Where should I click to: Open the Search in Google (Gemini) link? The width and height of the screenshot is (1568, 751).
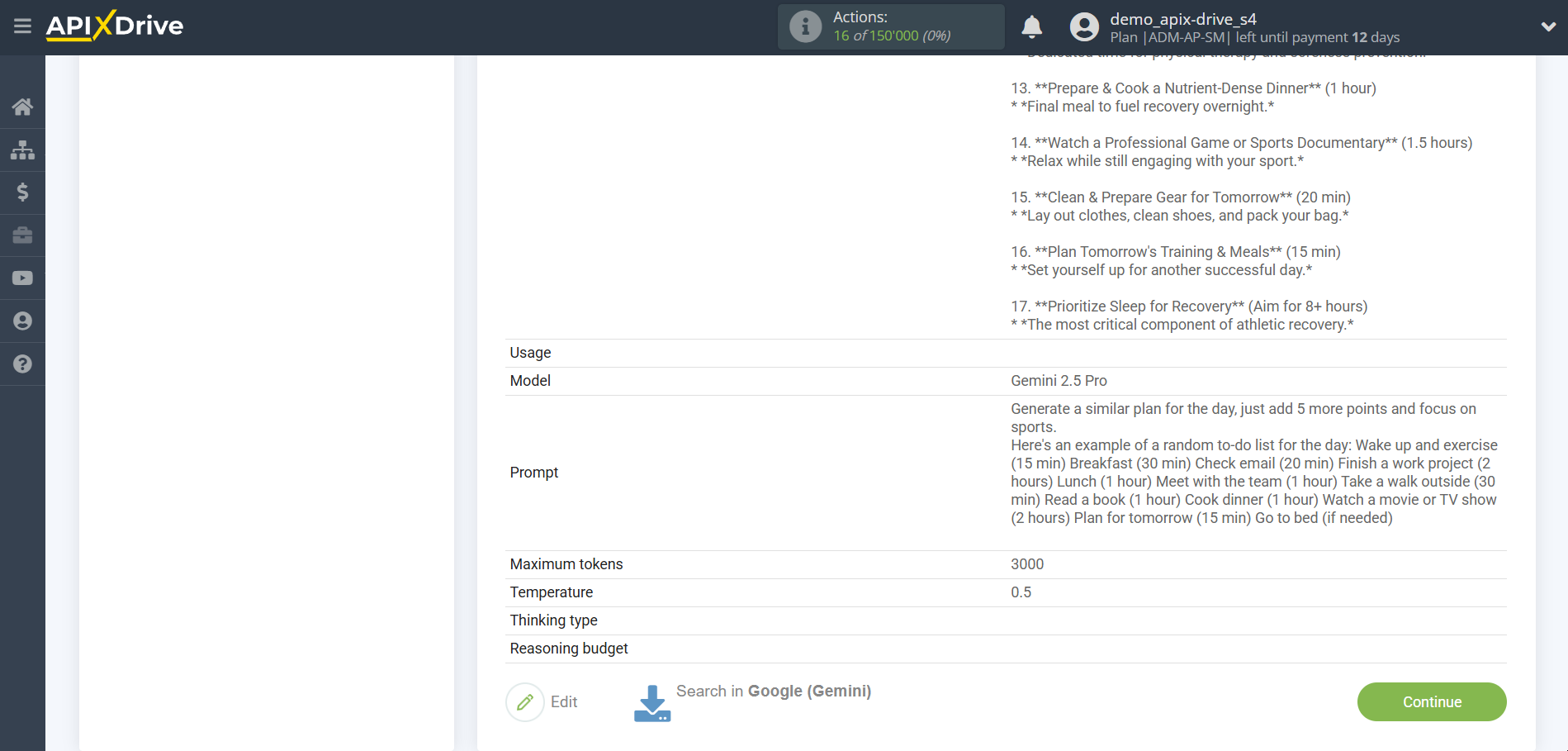pyautogui.click(x=773, y=691)
